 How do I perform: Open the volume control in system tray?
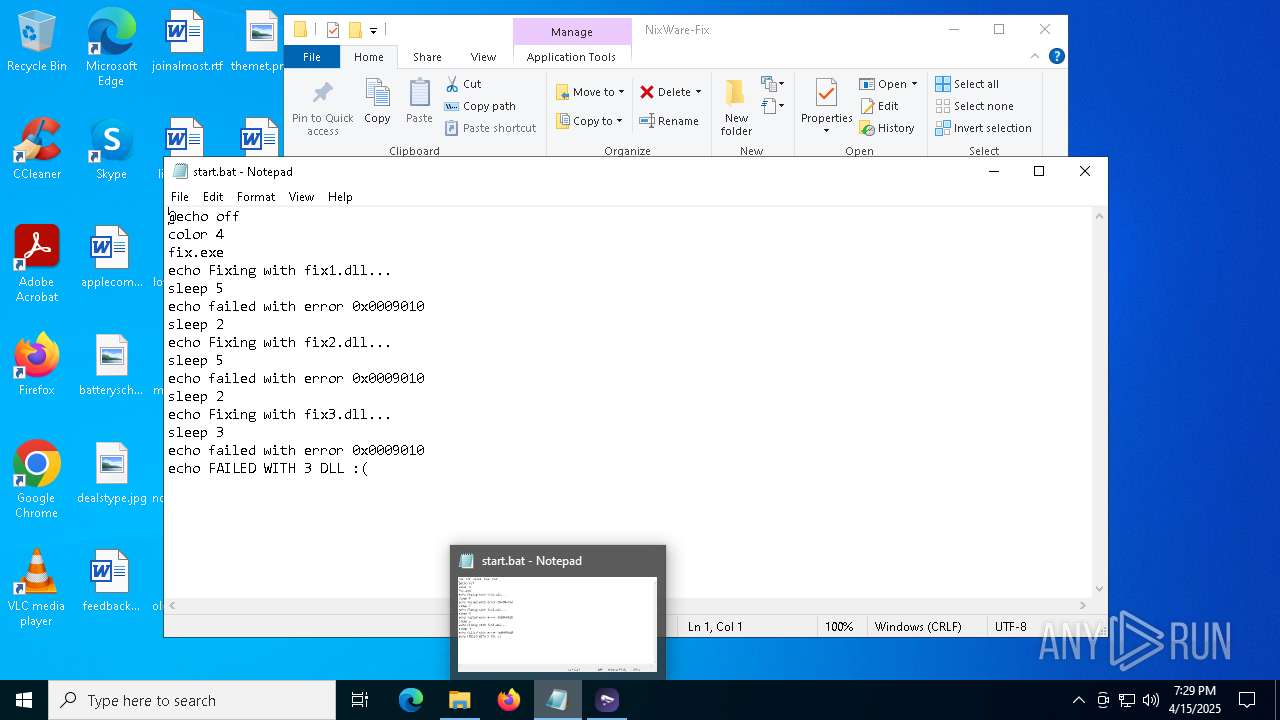pyautogui.click(x=1151, y=700)
